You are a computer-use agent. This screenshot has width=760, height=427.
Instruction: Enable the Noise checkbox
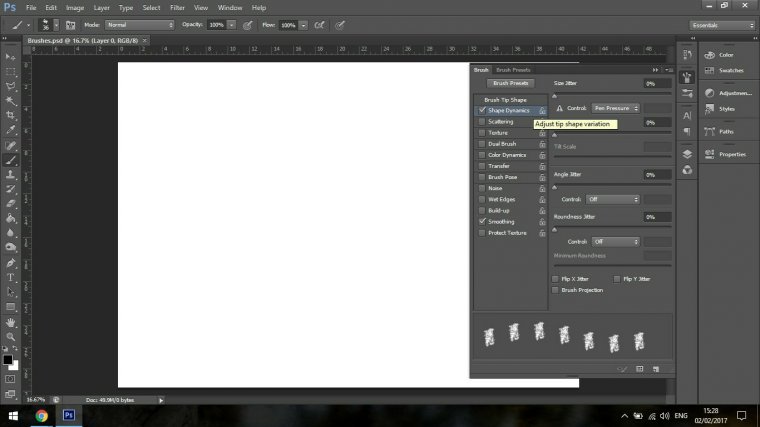(x=482, y=188)
